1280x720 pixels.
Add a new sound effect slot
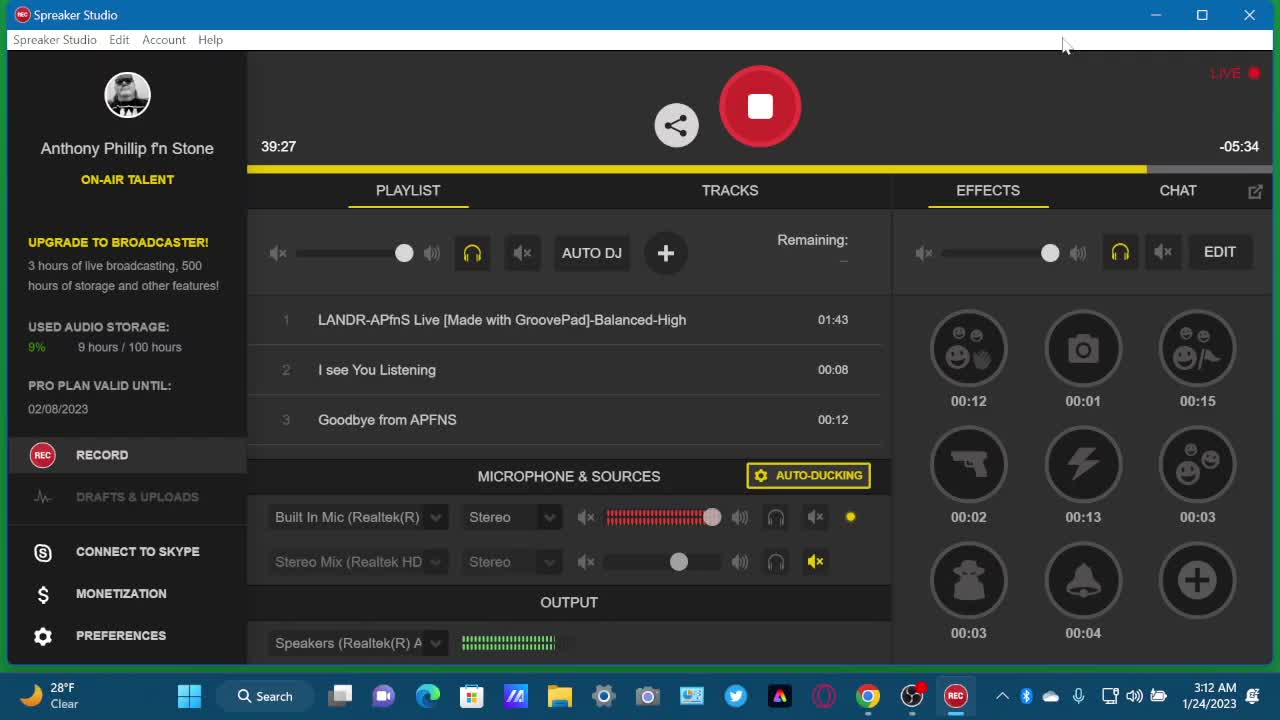(1197, 580)
